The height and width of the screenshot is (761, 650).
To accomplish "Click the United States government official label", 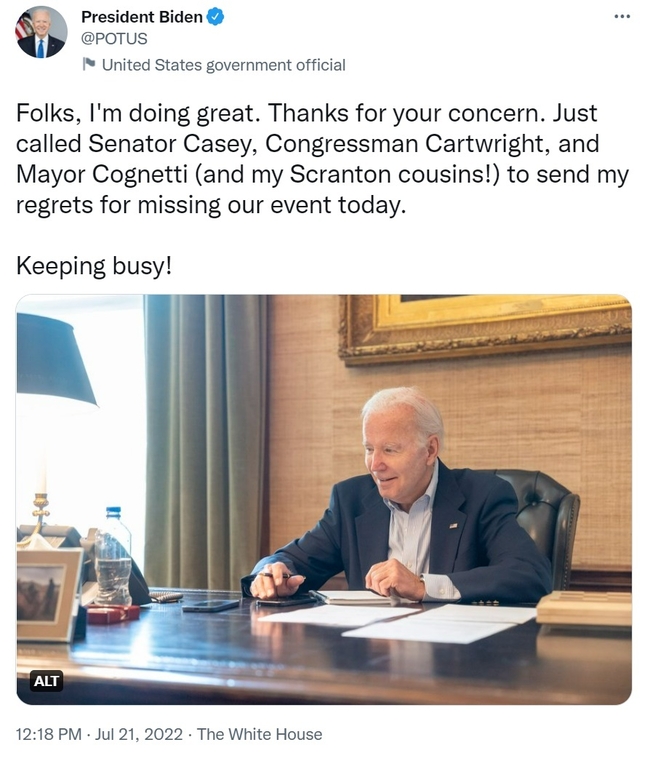I will 224,65.
